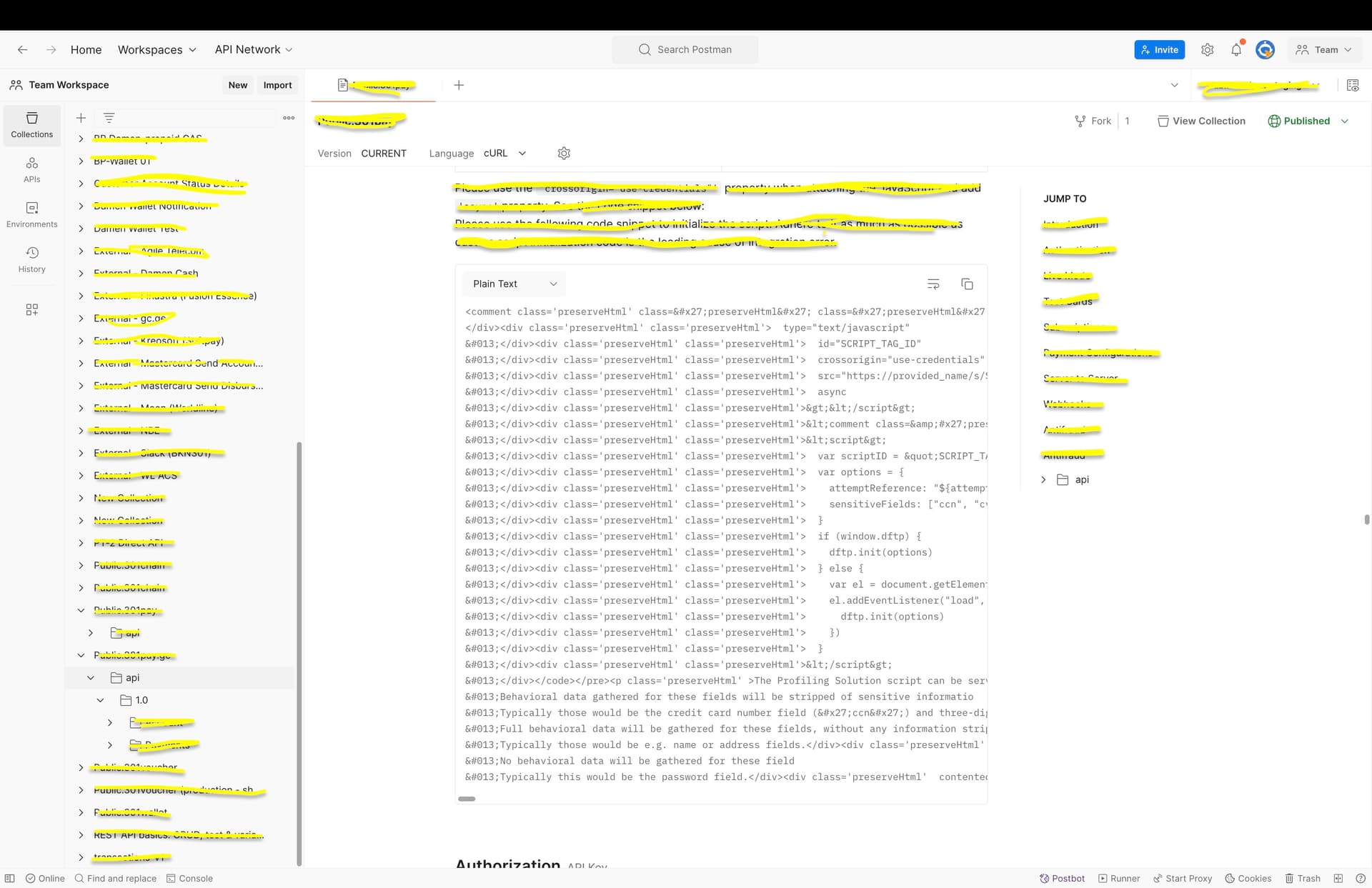1372x888 pixels.
Task: Open collections options three-dot menu
Action: 289,118
